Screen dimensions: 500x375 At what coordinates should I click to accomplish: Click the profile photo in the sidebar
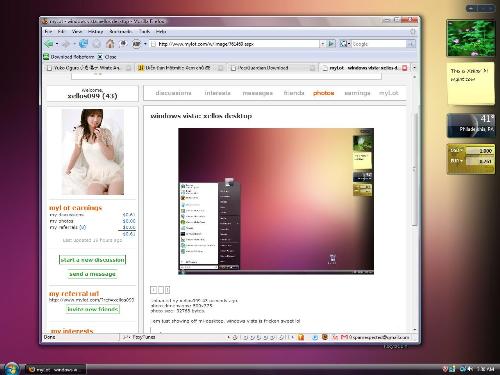click(x=93, y=152)
